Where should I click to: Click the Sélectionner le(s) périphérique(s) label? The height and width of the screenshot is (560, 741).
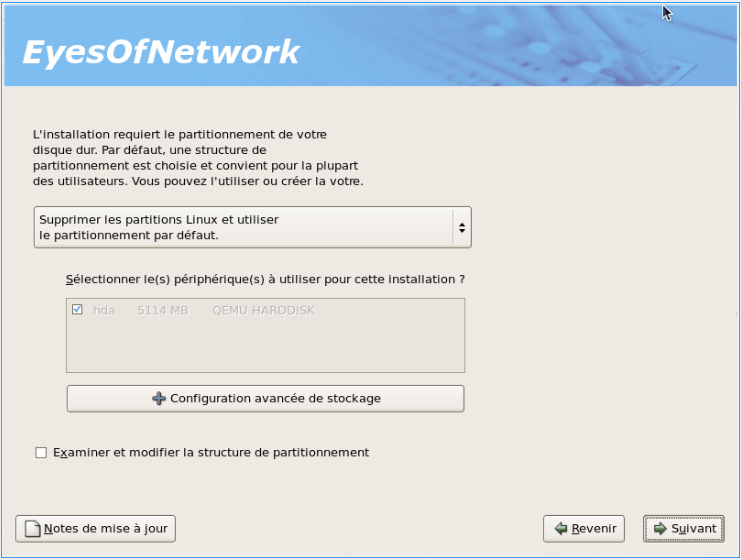pyautogui.click(x=265, y=279)
